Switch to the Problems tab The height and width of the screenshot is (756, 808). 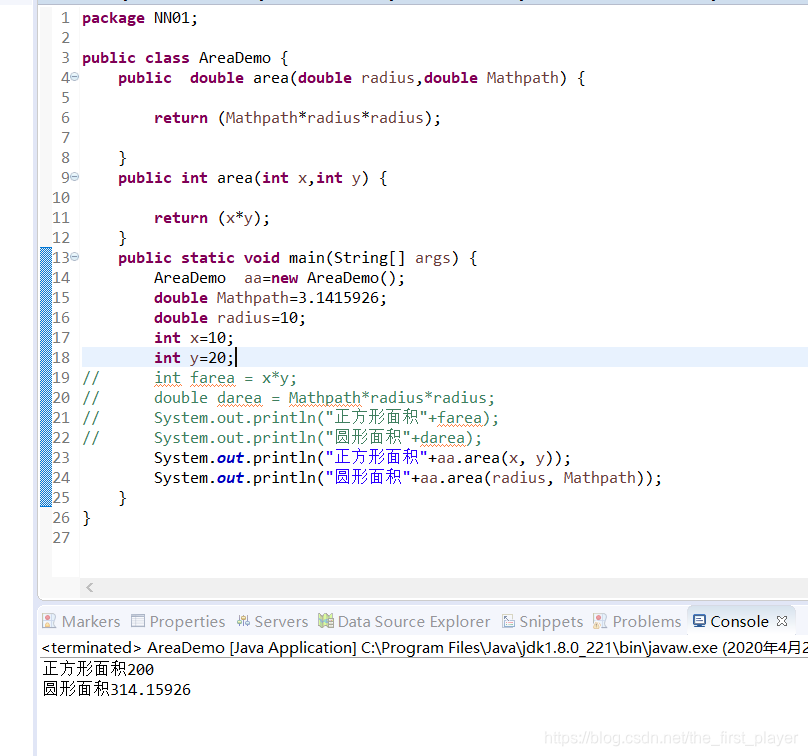click(x=637, y=621)
